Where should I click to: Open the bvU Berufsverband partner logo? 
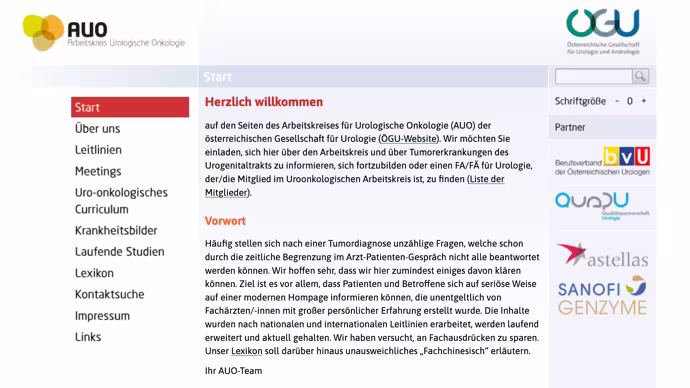click(602, 161)
